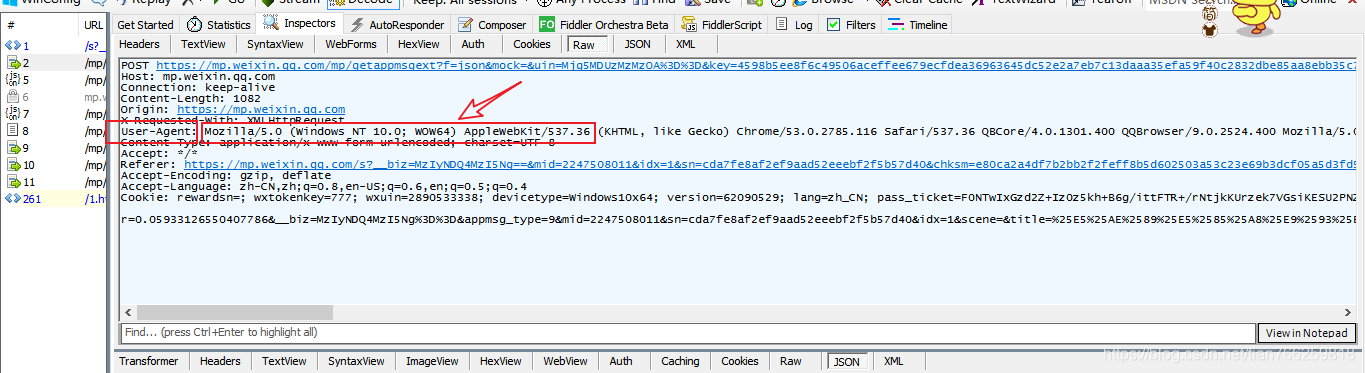
Task: Show request SyntaxView inspector
Action: point(276,44)
